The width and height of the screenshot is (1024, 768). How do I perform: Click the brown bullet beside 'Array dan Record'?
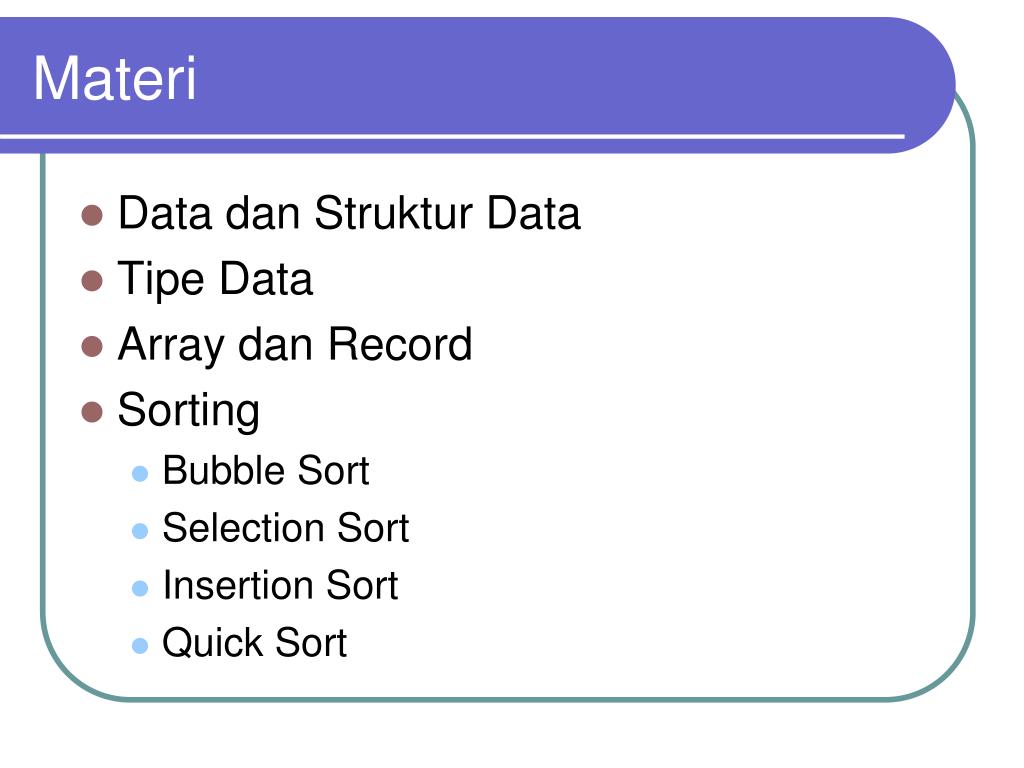(x=92, y=347)
